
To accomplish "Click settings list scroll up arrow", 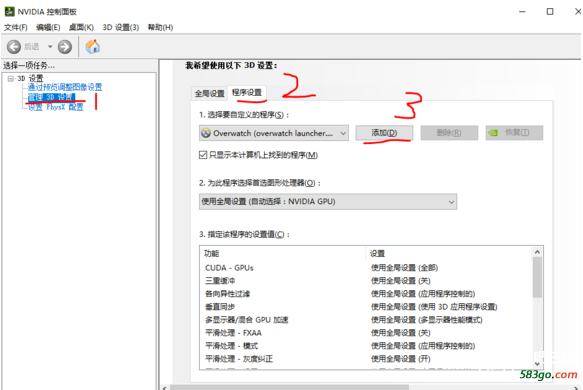I will pos(537,252).
